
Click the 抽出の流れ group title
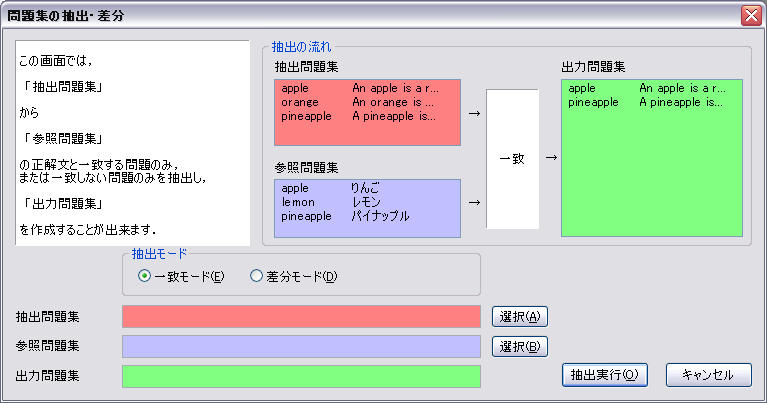(302, 47)
